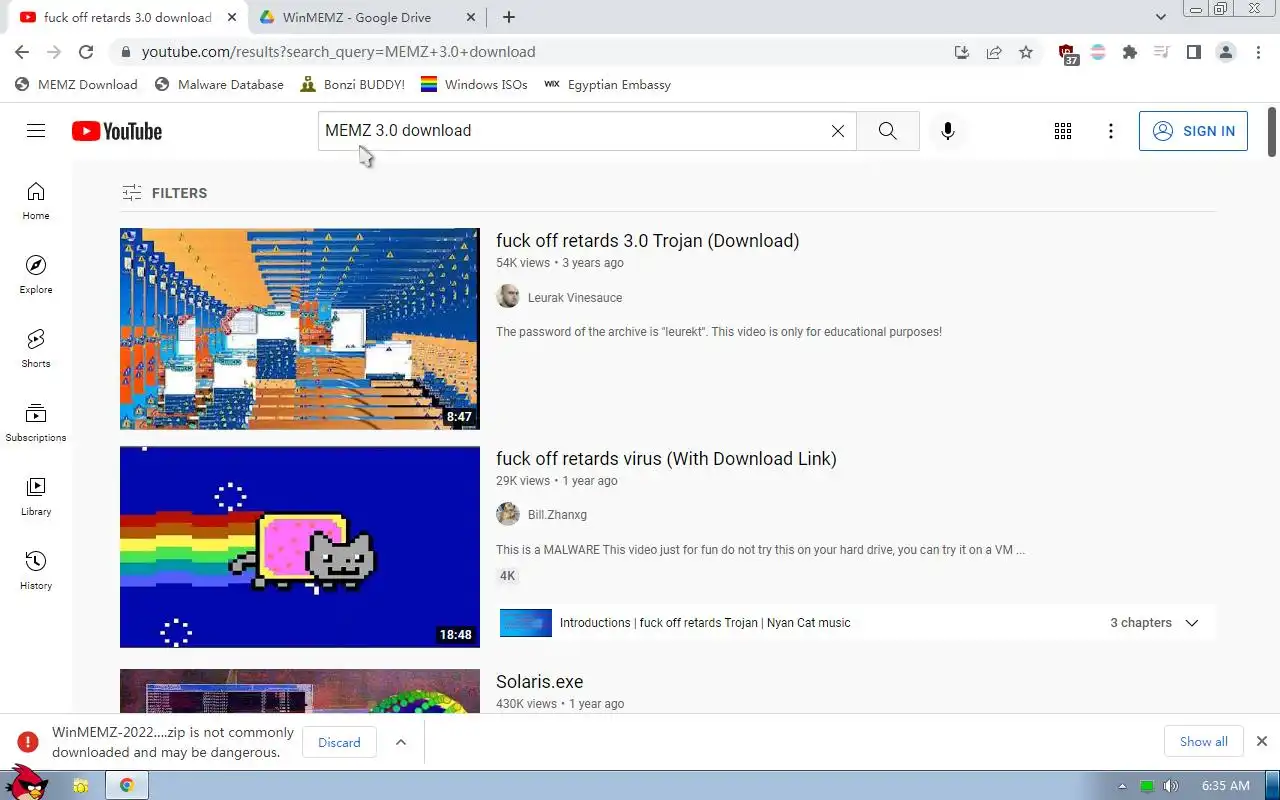Open the extensions puzzle piece menu
Image resolution: width=1280 pixels, height=800 pixels.
(1130, 52)
